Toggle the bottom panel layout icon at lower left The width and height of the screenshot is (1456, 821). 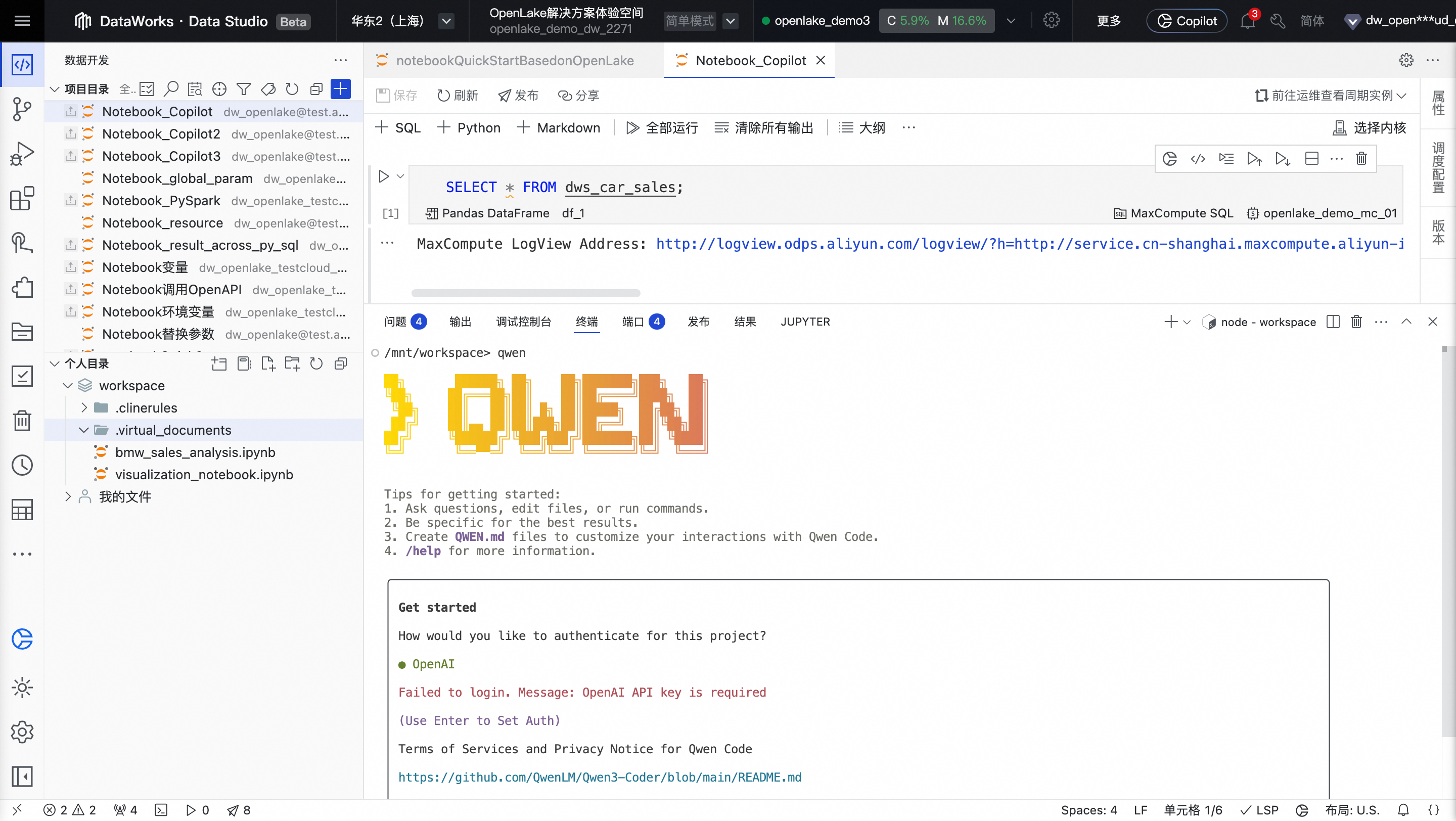pos(22,777)
